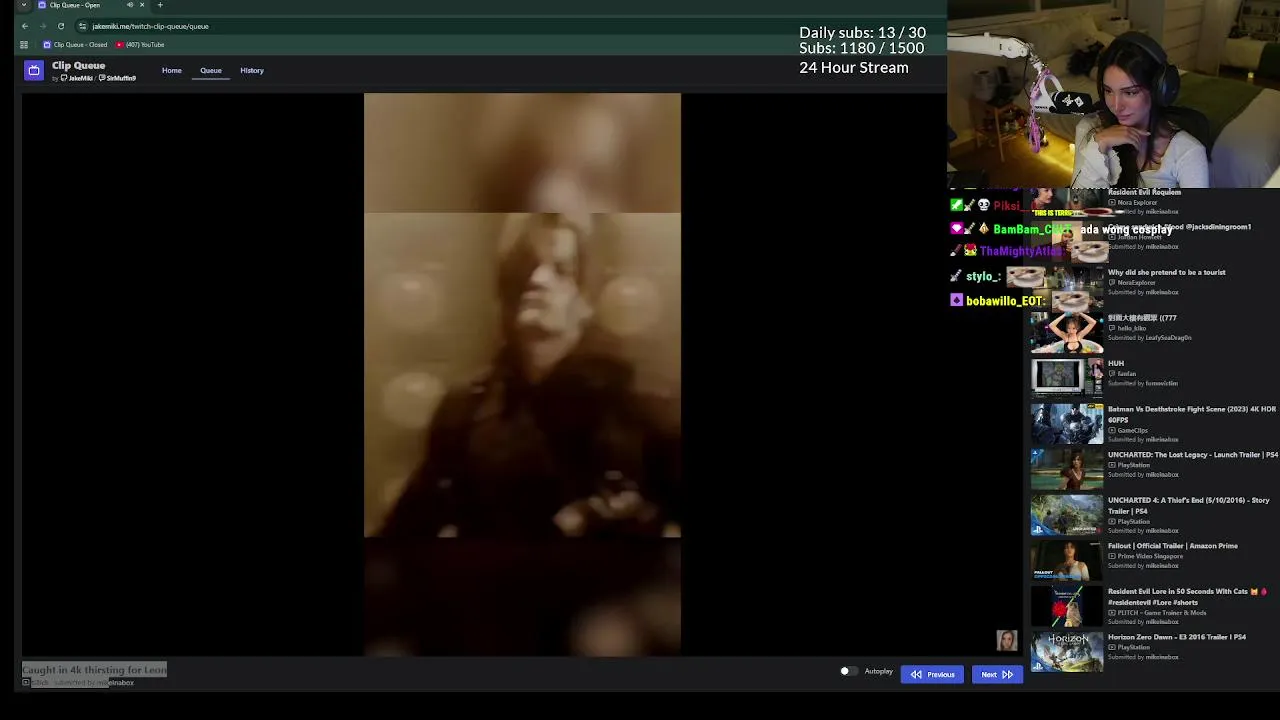Click the PLITCH - Game Trainer & Mods channel
1280x720 pixels.
click(1162, 612)
